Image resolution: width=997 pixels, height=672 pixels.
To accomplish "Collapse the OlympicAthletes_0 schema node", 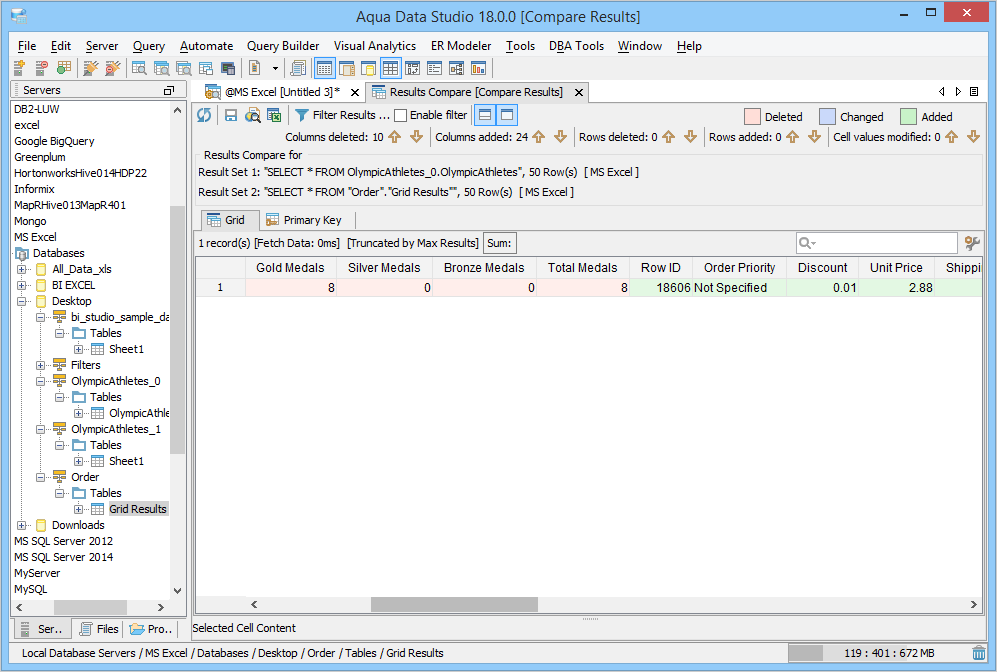I will pos(41,381).
